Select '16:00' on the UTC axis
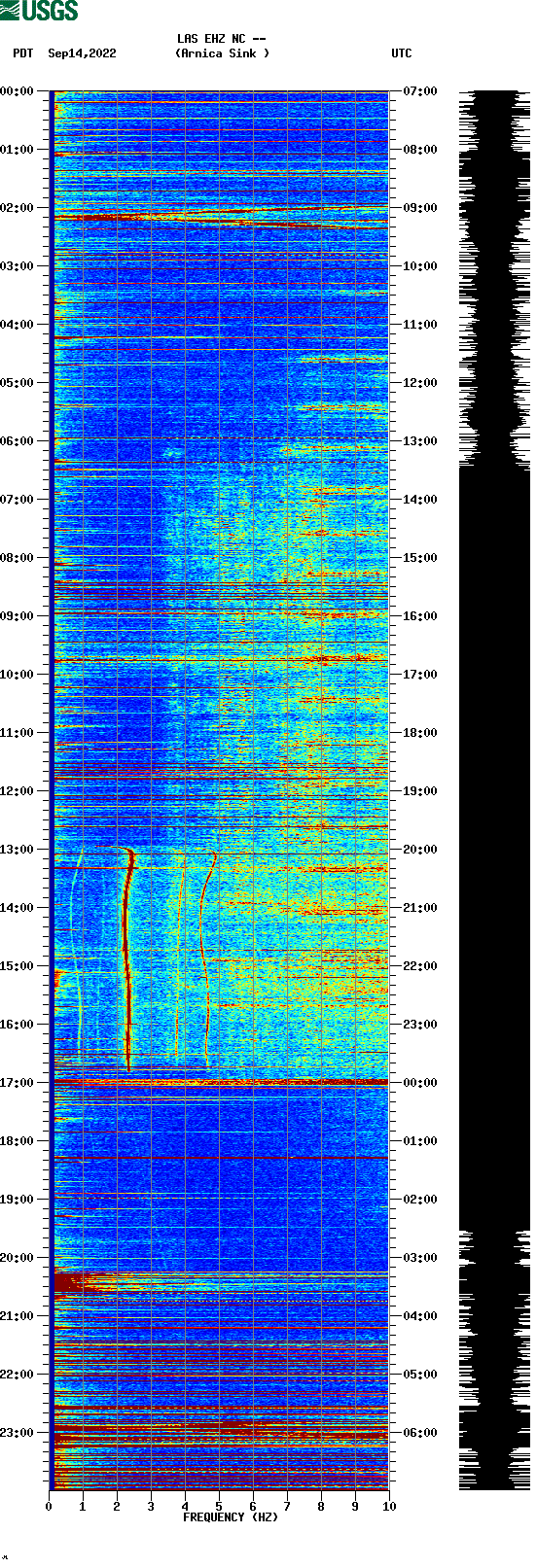This screenshot has width=537, height=1568. coord(420,616)
